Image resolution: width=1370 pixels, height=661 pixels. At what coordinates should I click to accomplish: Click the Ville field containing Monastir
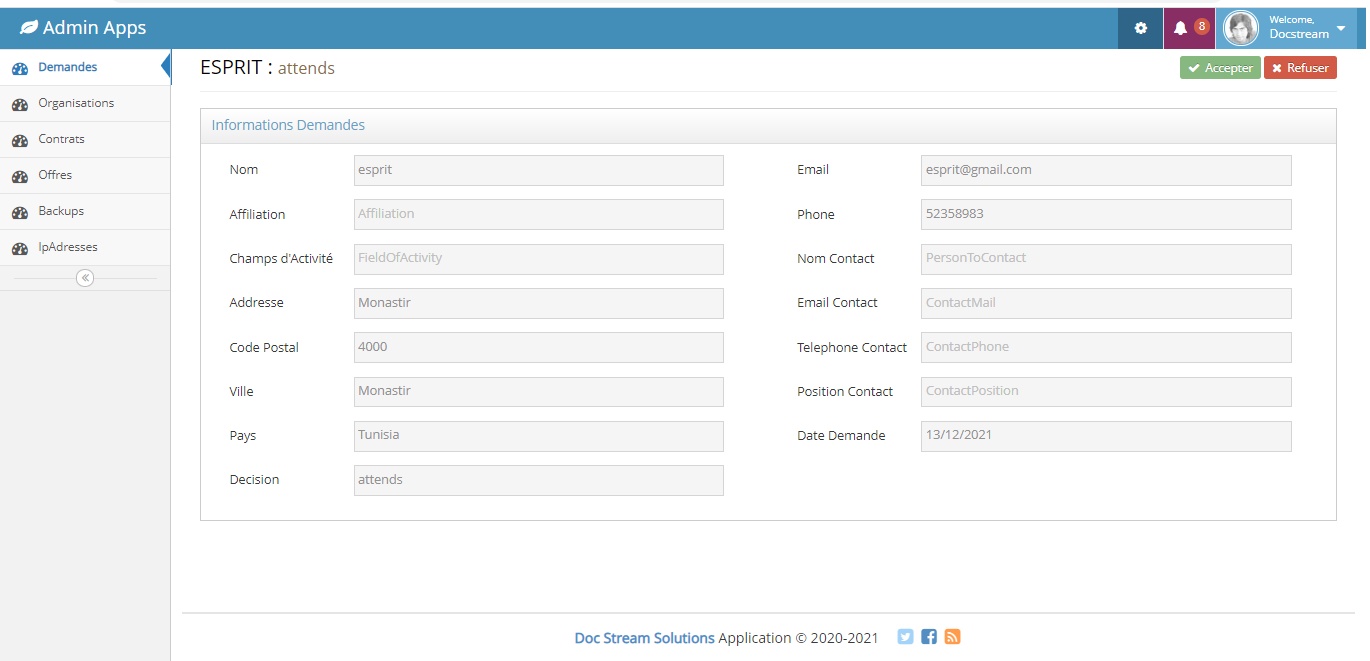pyautogui.click(x=539, y=391)
